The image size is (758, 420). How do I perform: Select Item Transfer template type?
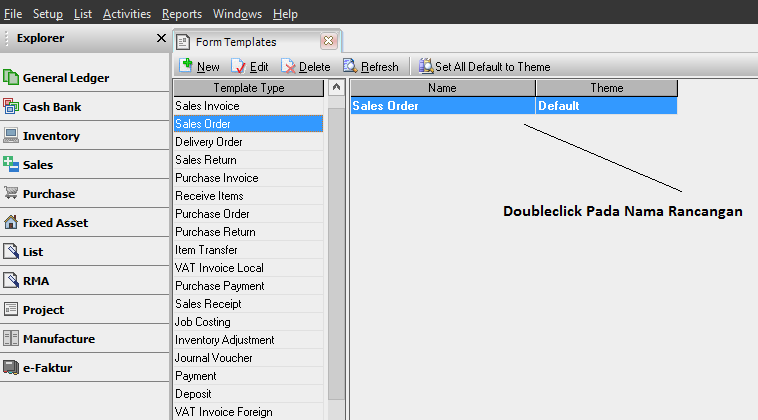[x=248, y=250]
